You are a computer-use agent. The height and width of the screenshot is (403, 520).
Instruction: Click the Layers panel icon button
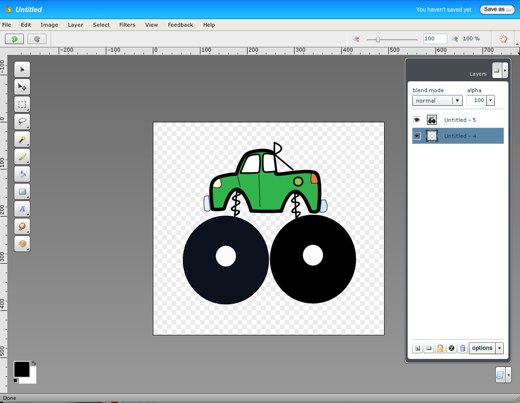(x=497, y=70)
